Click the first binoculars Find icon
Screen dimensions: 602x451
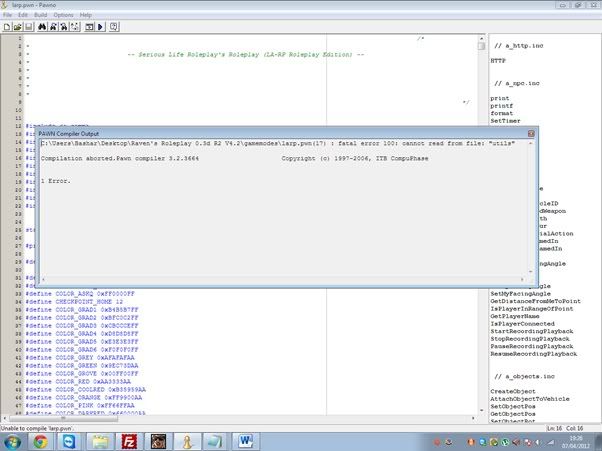click(42, 27)
